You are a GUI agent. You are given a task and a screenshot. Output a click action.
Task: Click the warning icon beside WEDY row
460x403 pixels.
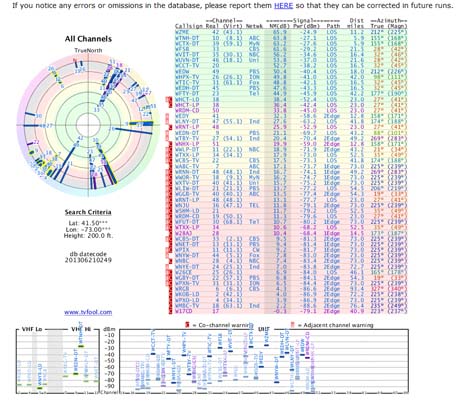(168, 116)
